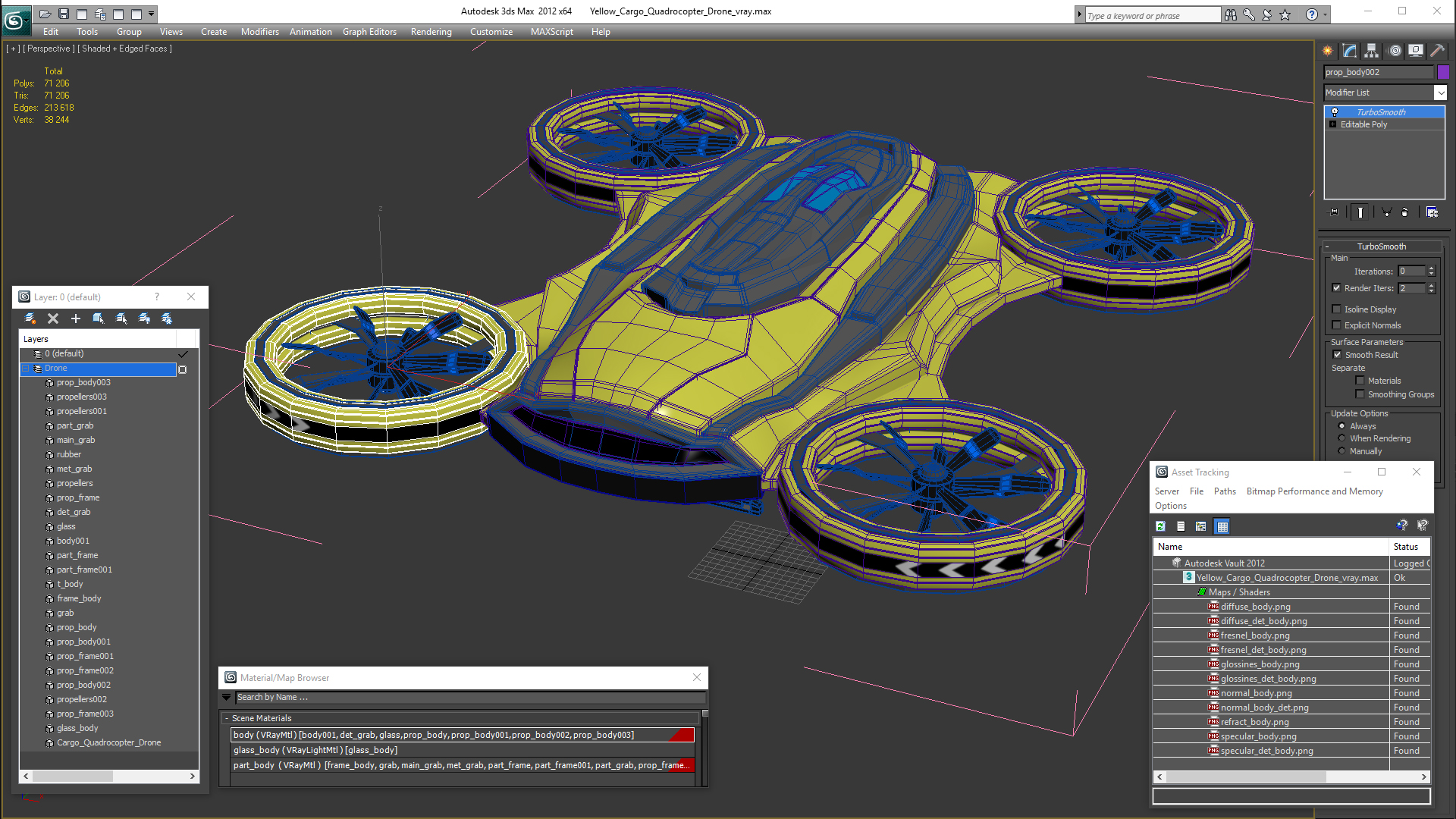Click Add Selected Objects plus icon
This screenshot has width=1456, height=819.
(x=76, y=318)
